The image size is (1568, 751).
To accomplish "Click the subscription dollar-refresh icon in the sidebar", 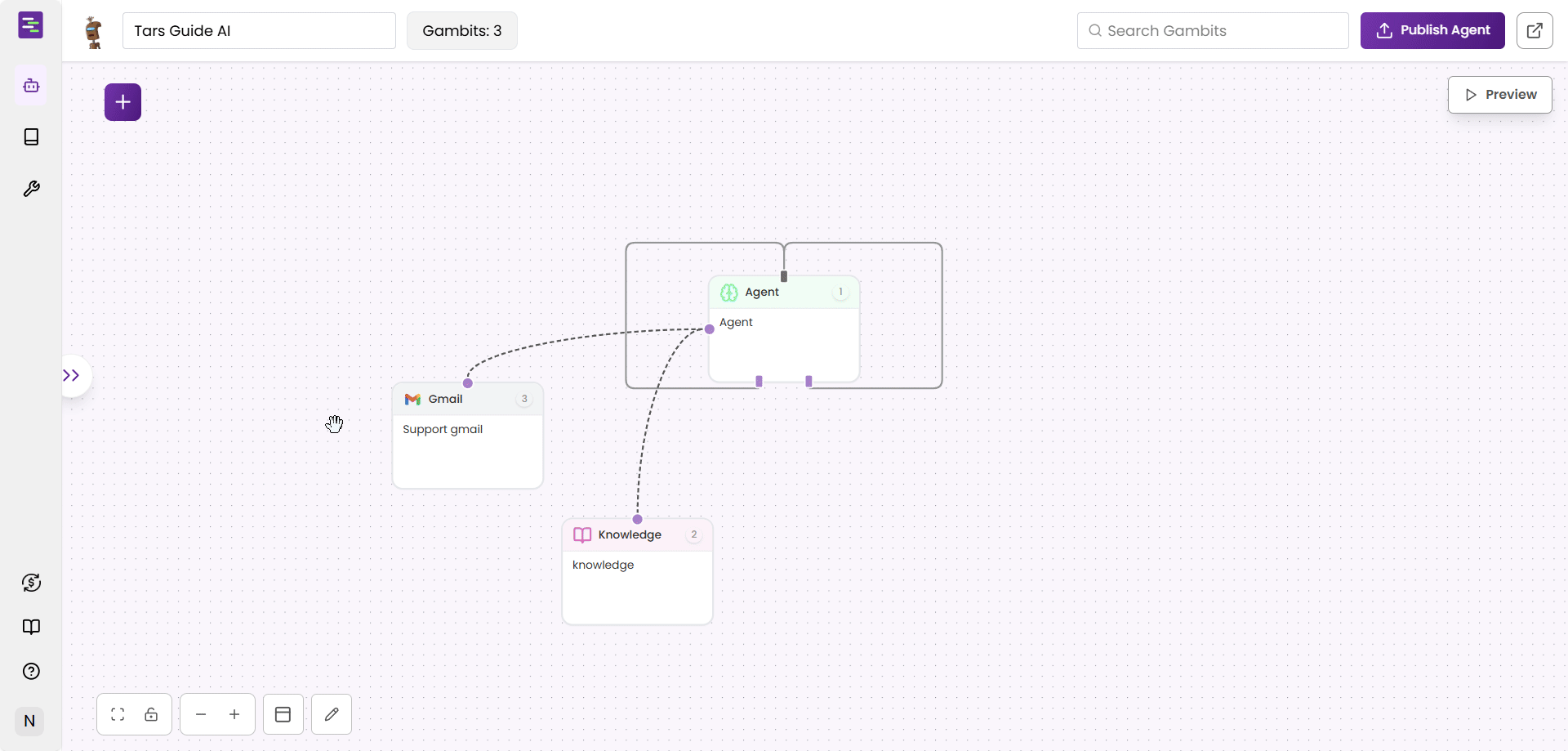I will (x=30, y=583).
